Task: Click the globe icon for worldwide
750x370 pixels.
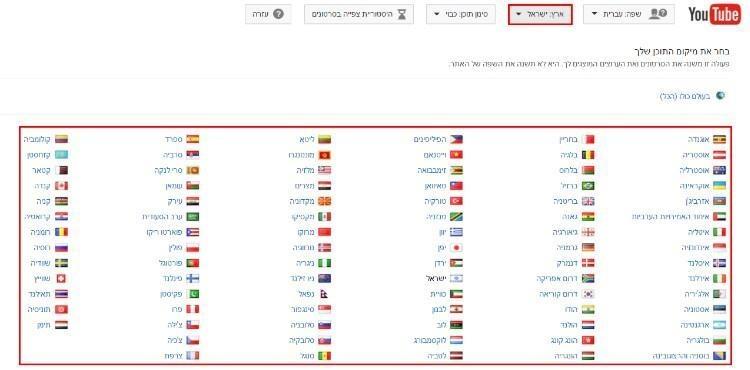Action: [720, 96]
